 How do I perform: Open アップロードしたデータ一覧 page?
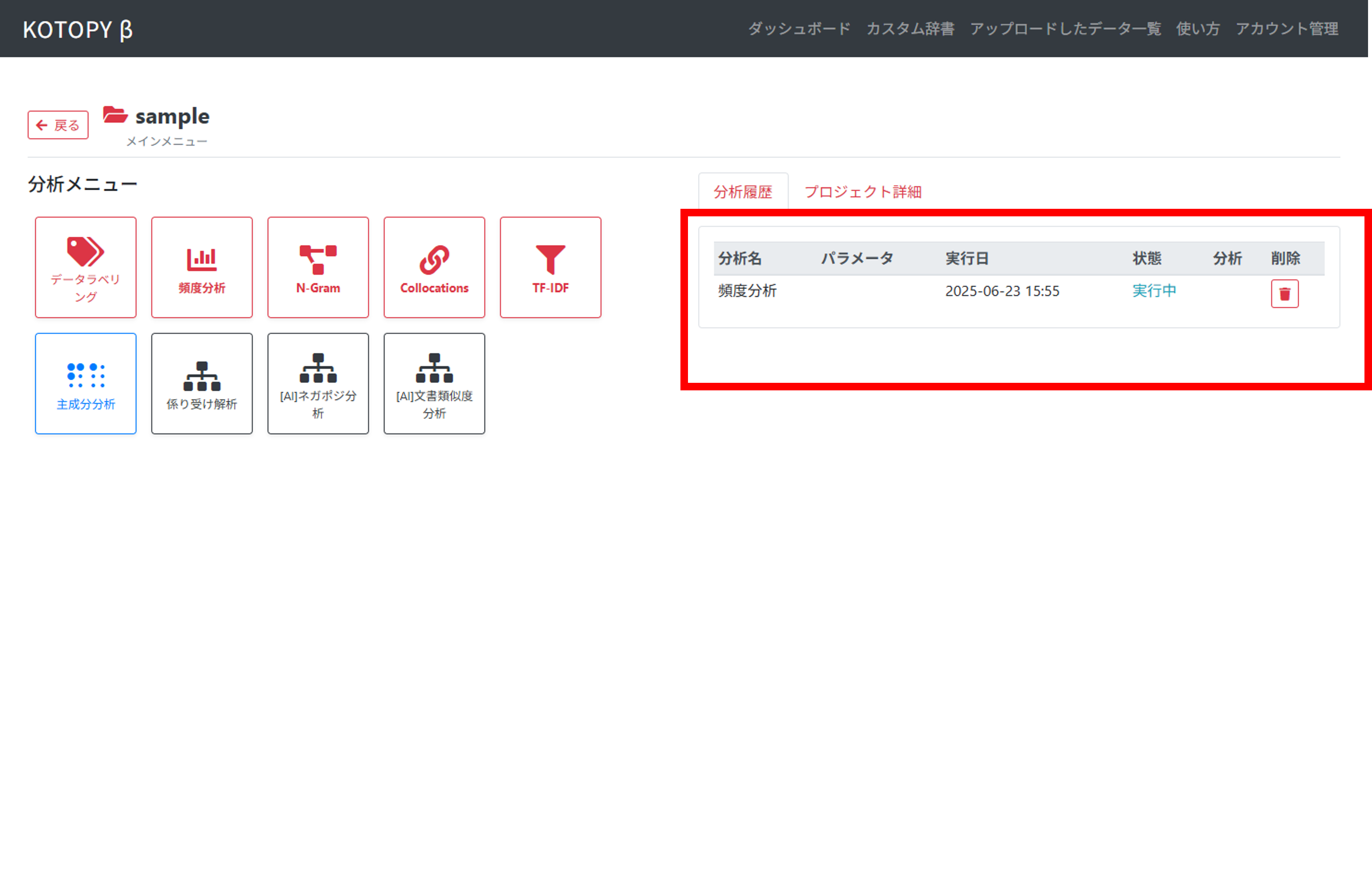pyautogui.click(x=1065, y=29)
